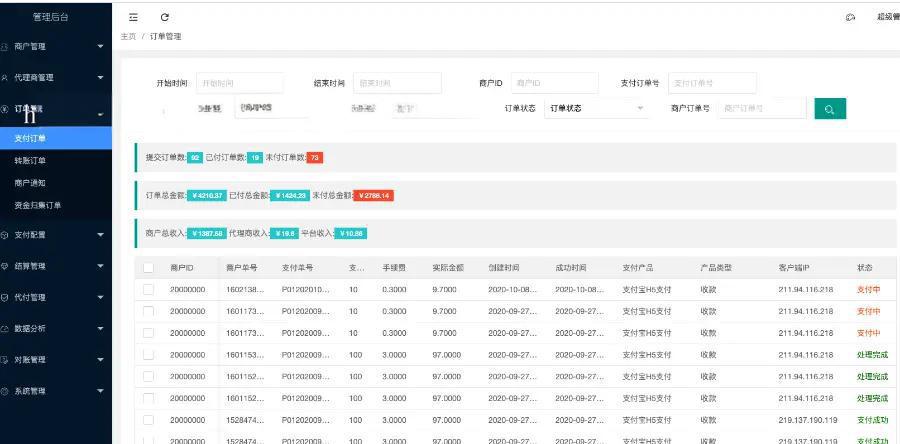Click the 手续费 column header

(394, 268)
